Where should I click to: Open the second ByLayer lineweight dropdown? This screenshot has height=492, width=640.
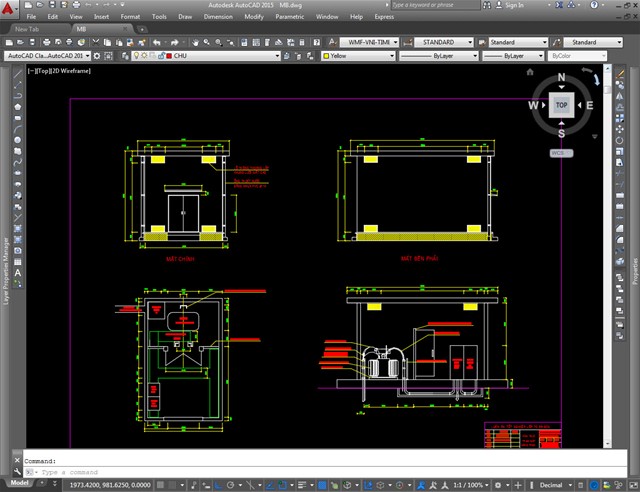click(x=513, y=56)
